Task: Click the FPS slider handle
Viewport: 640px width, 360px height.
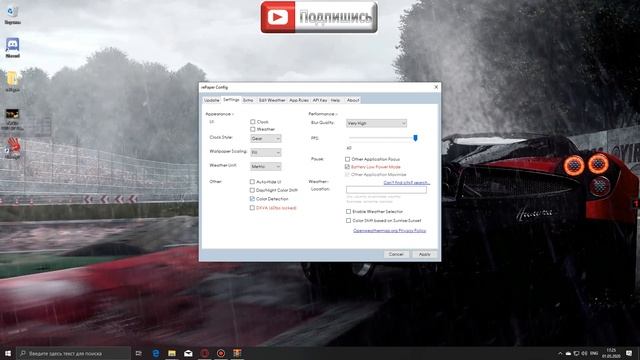Action: (416, 138)
